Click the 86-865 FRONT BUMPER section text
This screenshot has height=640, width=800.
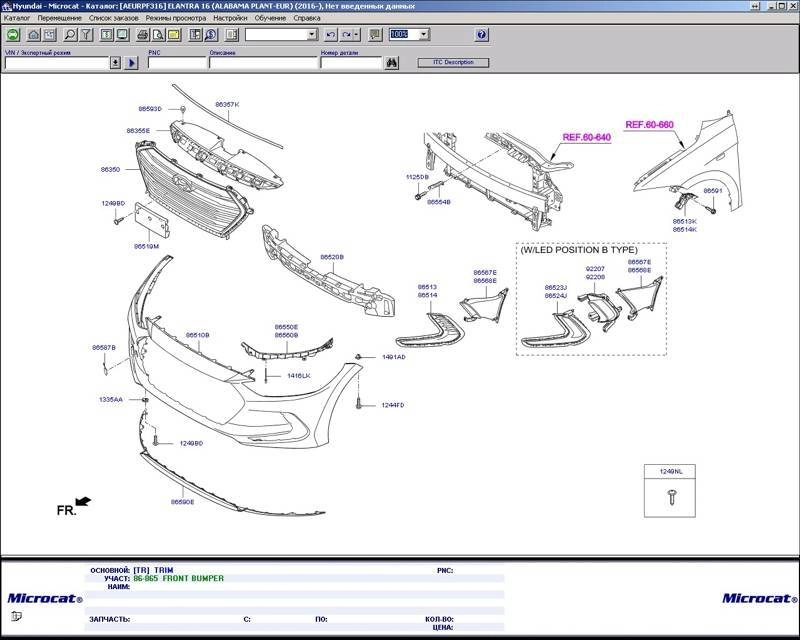click(179, 578)
